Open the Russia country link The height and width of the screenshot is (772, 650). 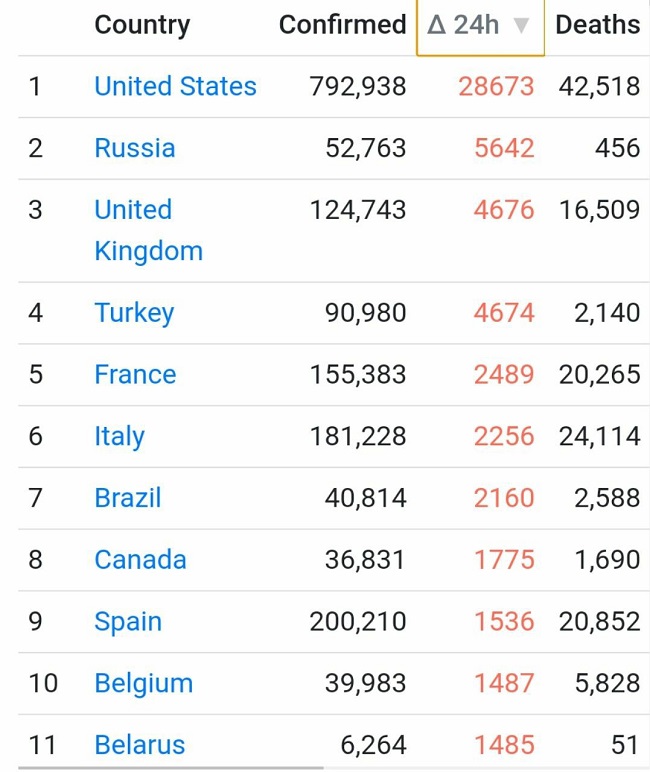[135, 148]
